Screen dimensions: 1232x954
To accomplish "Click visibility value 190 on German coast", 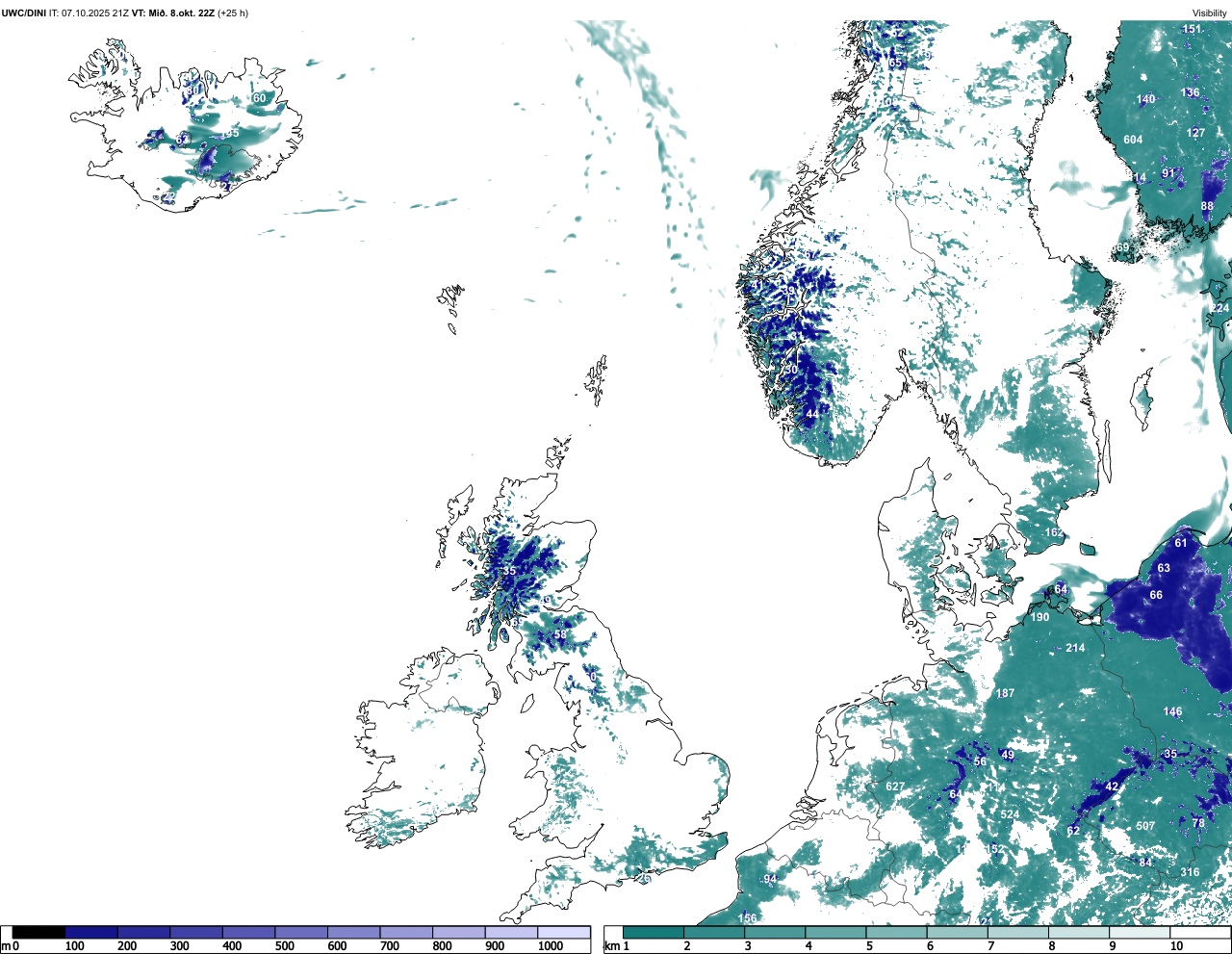I will coord(1039,617).
